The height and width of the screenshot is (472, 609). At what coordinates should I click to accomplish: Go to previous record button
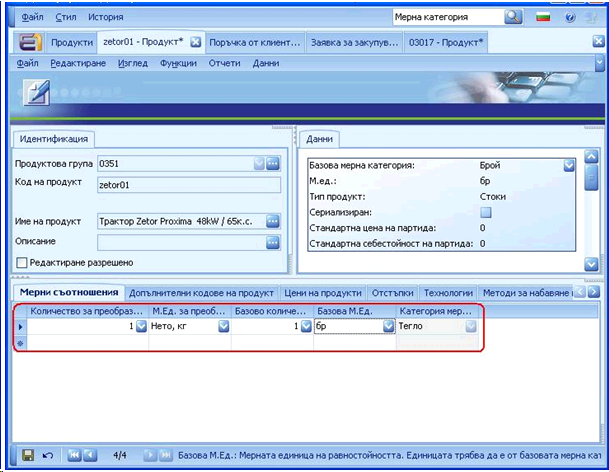(90, 455)
